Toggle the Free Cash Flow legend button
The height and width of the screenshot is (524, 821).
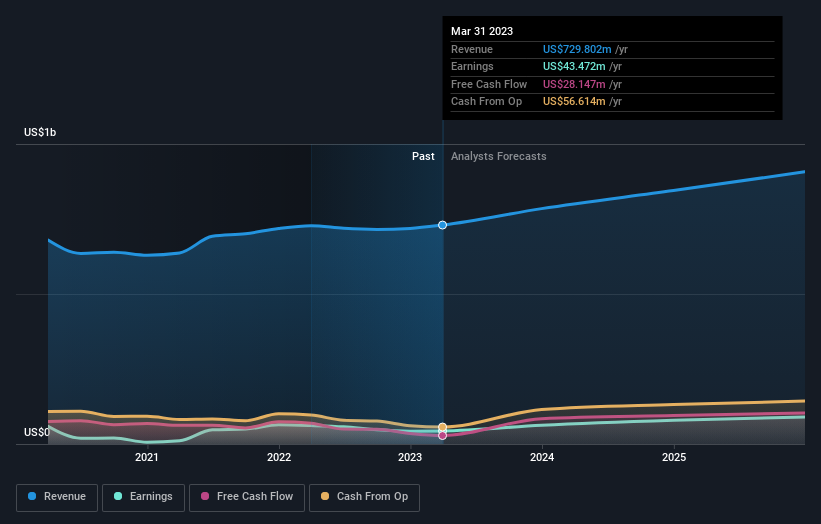coord(247,497)
